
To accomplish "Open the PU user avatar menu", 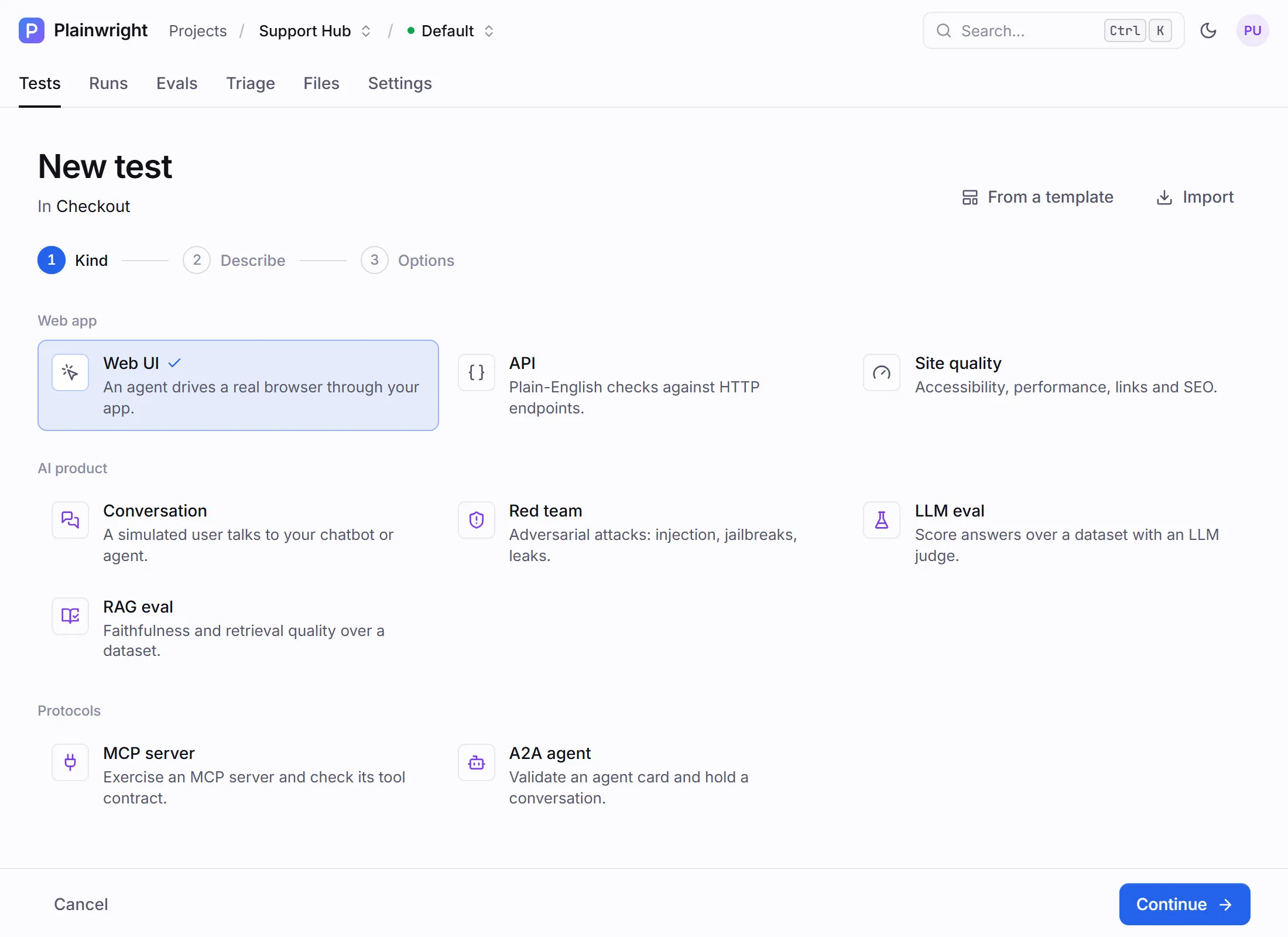I will tap(1252, 30).
